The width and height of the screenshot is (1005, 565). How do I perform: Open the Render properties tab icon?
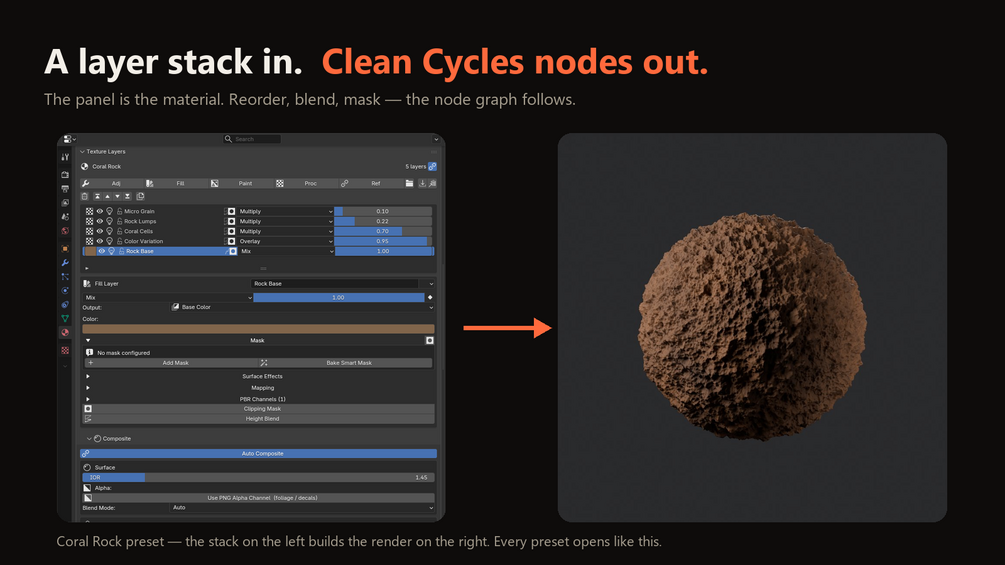coord(65,174)
